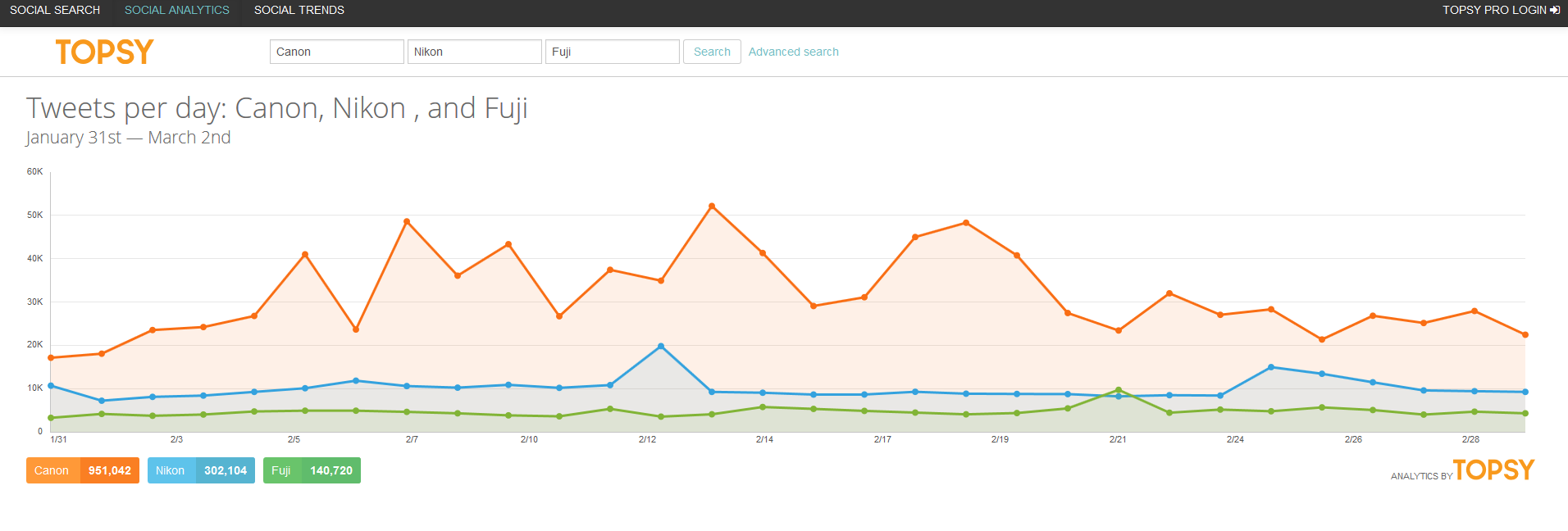Open the Advanced search link
This screenshot has width=1568, height=531.
(793, 52)
